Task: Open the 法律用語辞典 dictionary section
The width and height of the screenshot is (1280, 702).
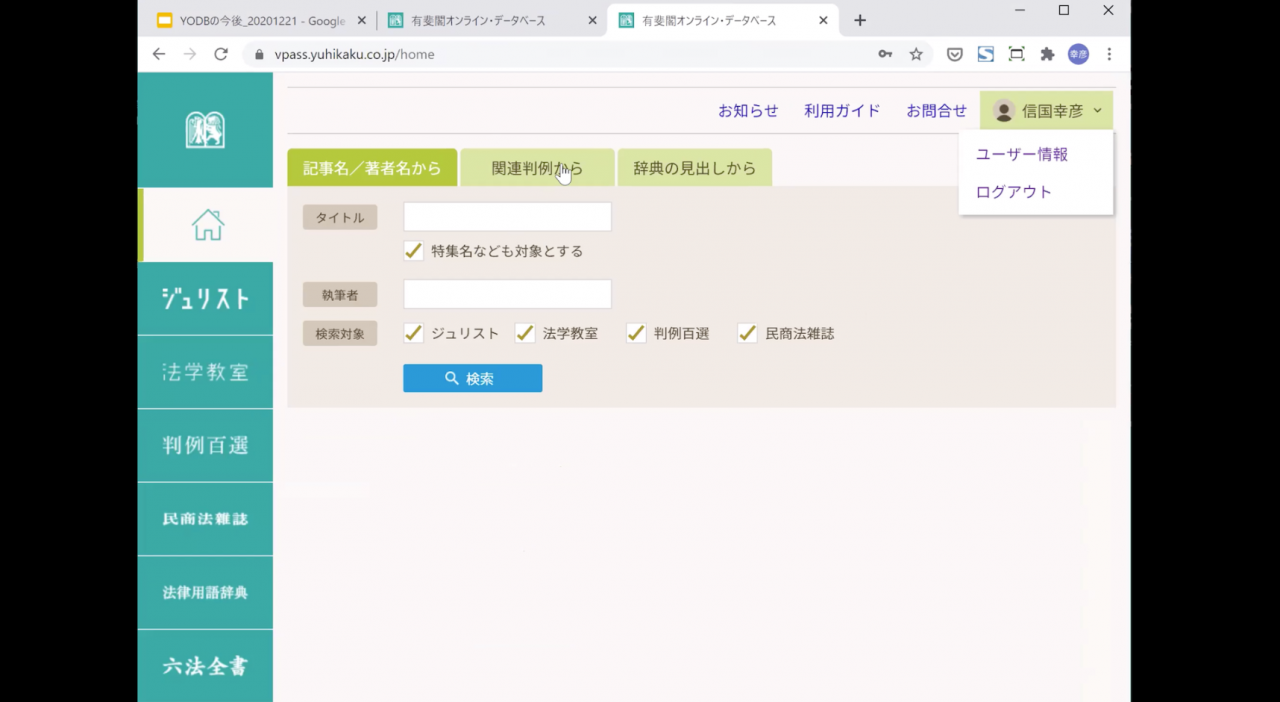Action: click(x=206, y=592)
